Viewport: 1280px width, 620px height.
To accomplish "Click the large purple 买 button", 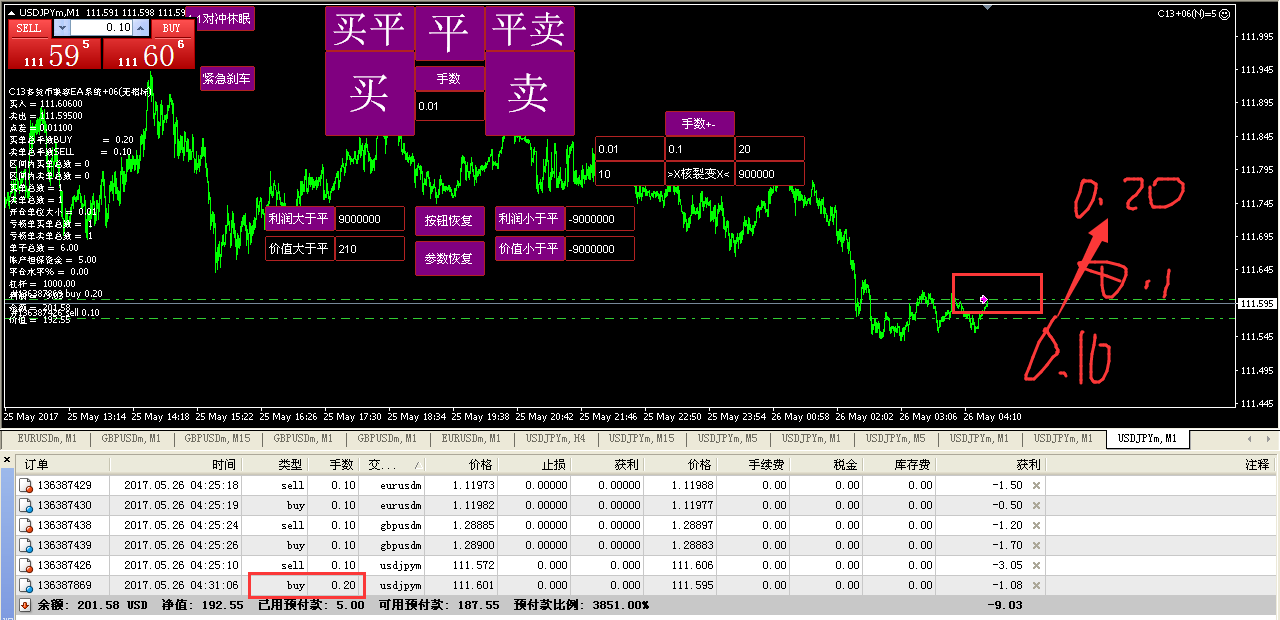I will [x=369, y=93].
